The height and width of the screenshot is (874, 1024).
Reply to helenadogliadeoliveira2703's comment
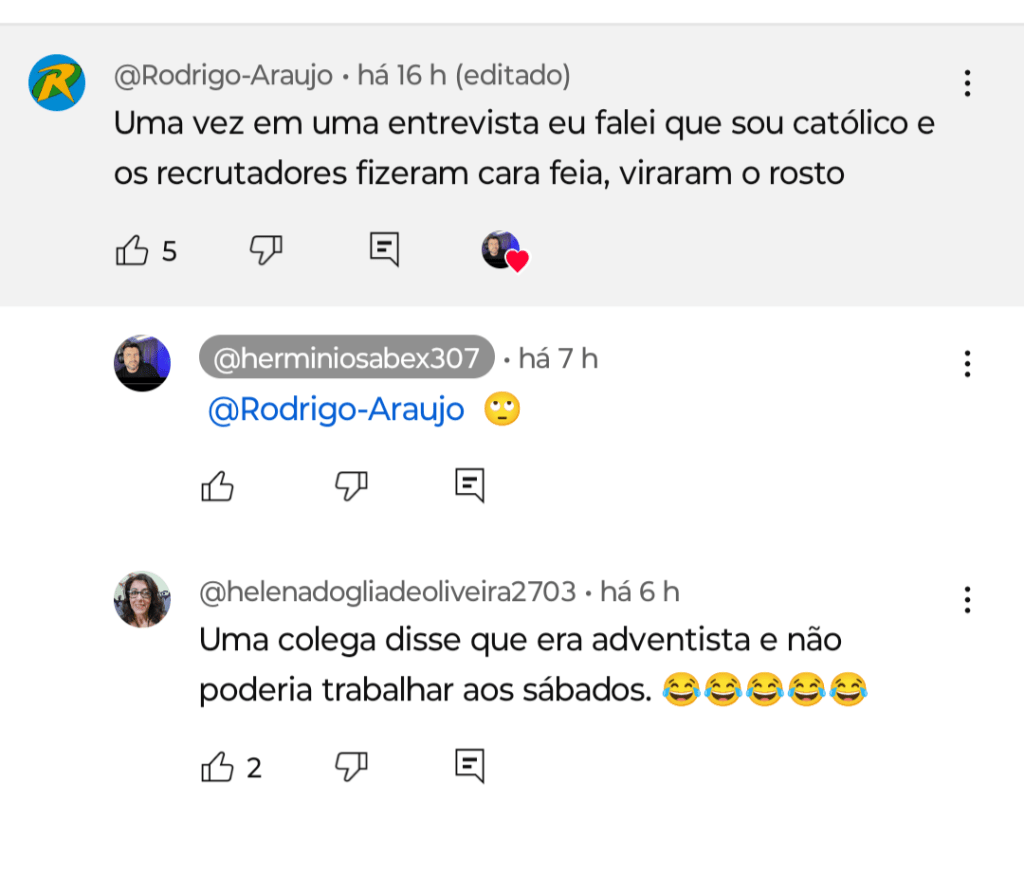469,766
